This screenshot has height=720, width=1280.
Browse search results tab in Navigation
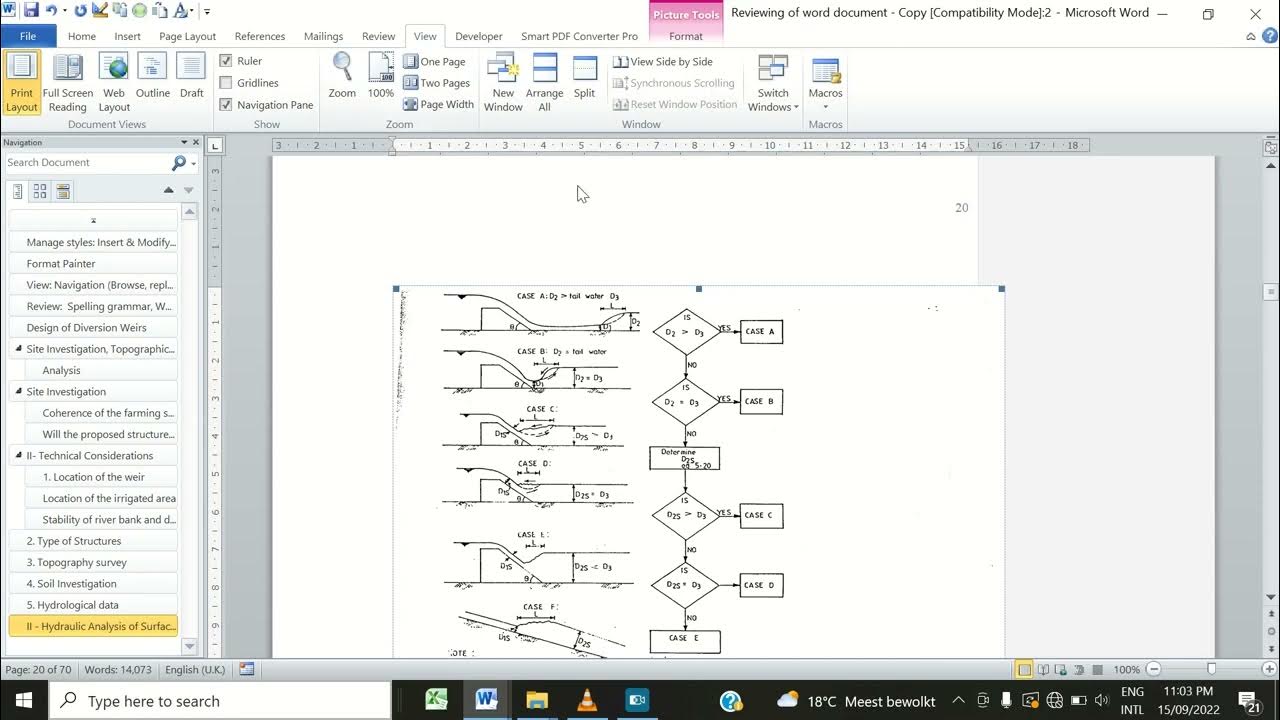pos(63,190)
